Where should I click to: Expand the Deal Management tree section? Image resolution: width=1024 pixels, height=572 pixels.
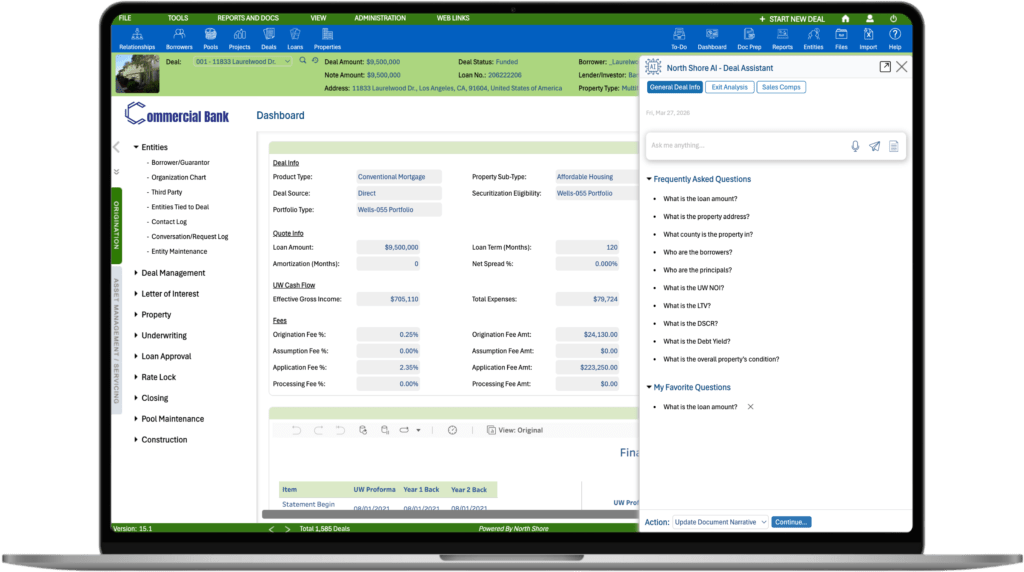point(137,273)
